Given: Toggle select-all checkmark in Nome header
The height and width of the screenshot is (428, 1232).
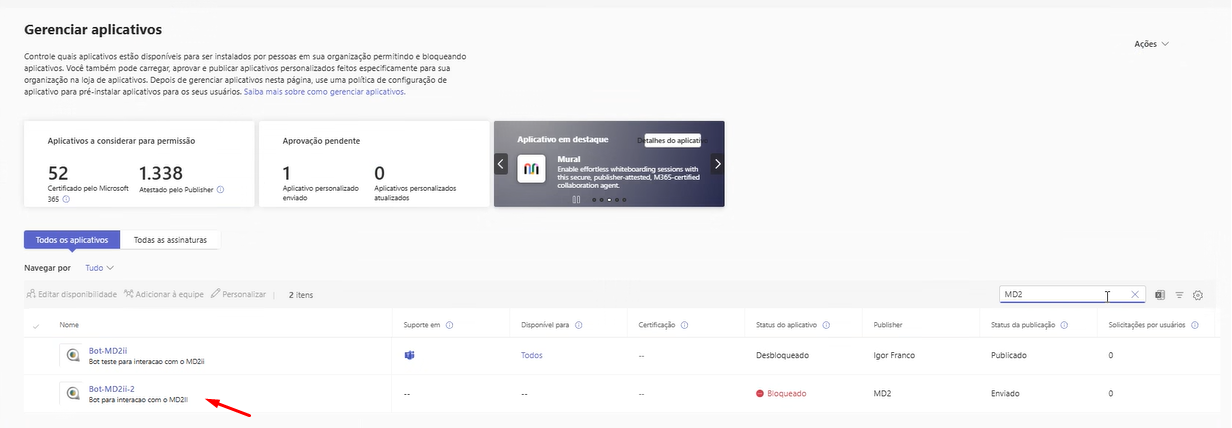Looking at the screenshot, I should tap(38, 325).
